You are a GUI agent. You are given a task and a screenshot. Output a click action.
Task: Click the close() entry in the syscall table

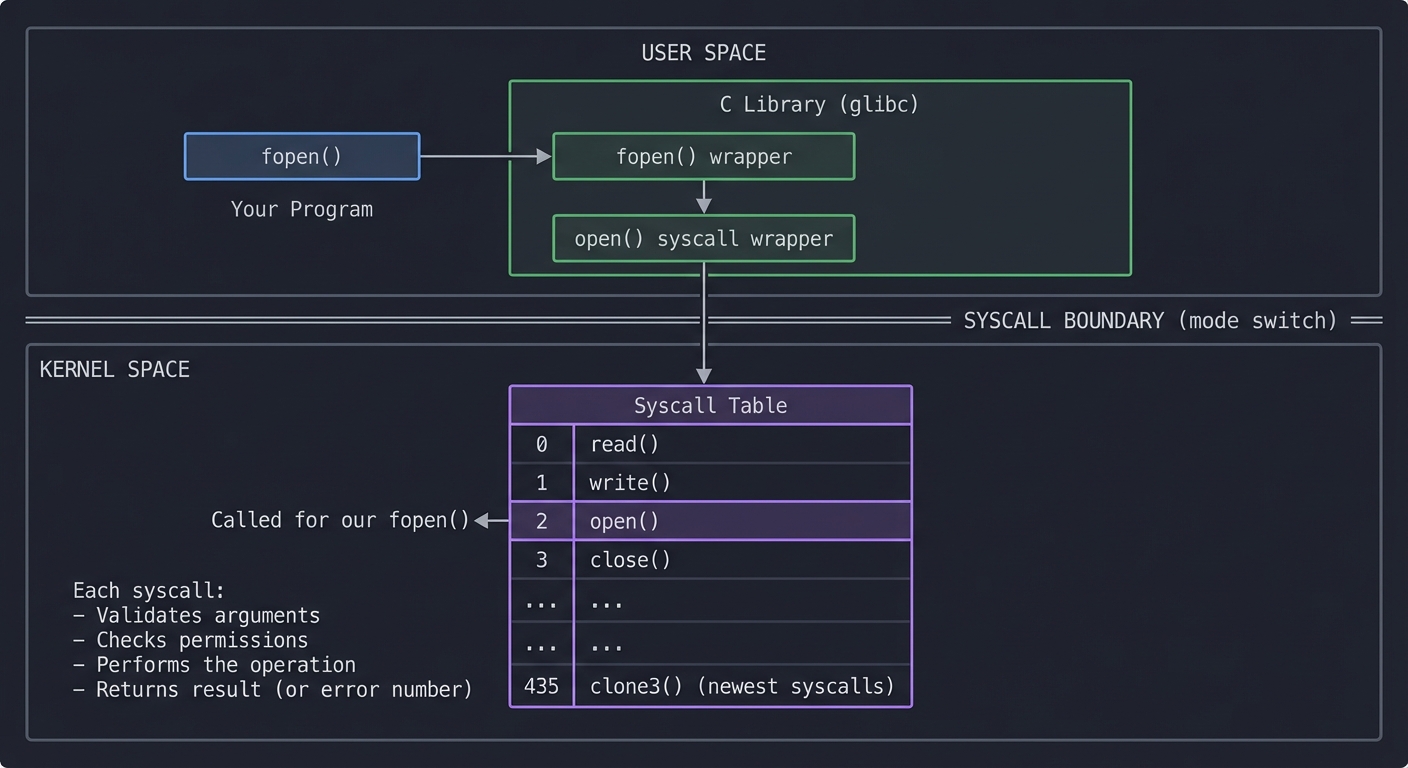pos(742,559)
